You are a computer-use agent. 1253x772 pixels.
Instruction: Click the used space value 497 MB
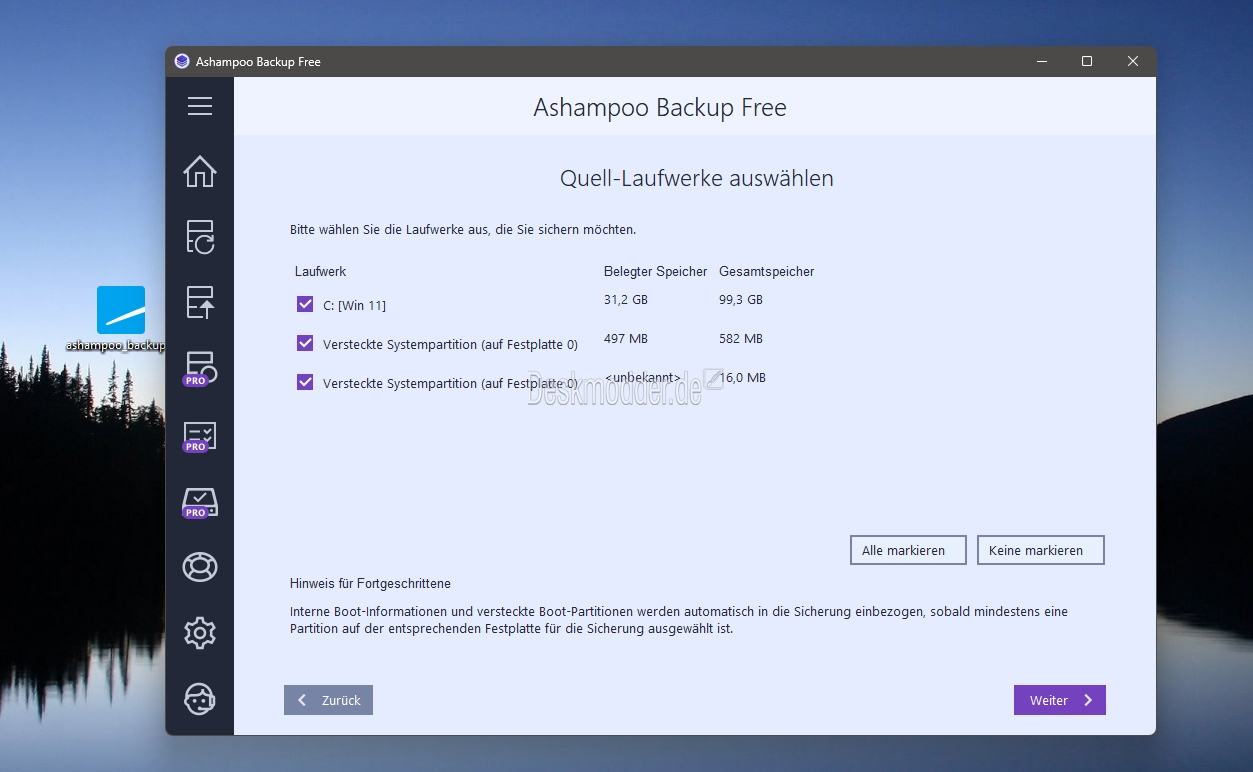[626, 339]
